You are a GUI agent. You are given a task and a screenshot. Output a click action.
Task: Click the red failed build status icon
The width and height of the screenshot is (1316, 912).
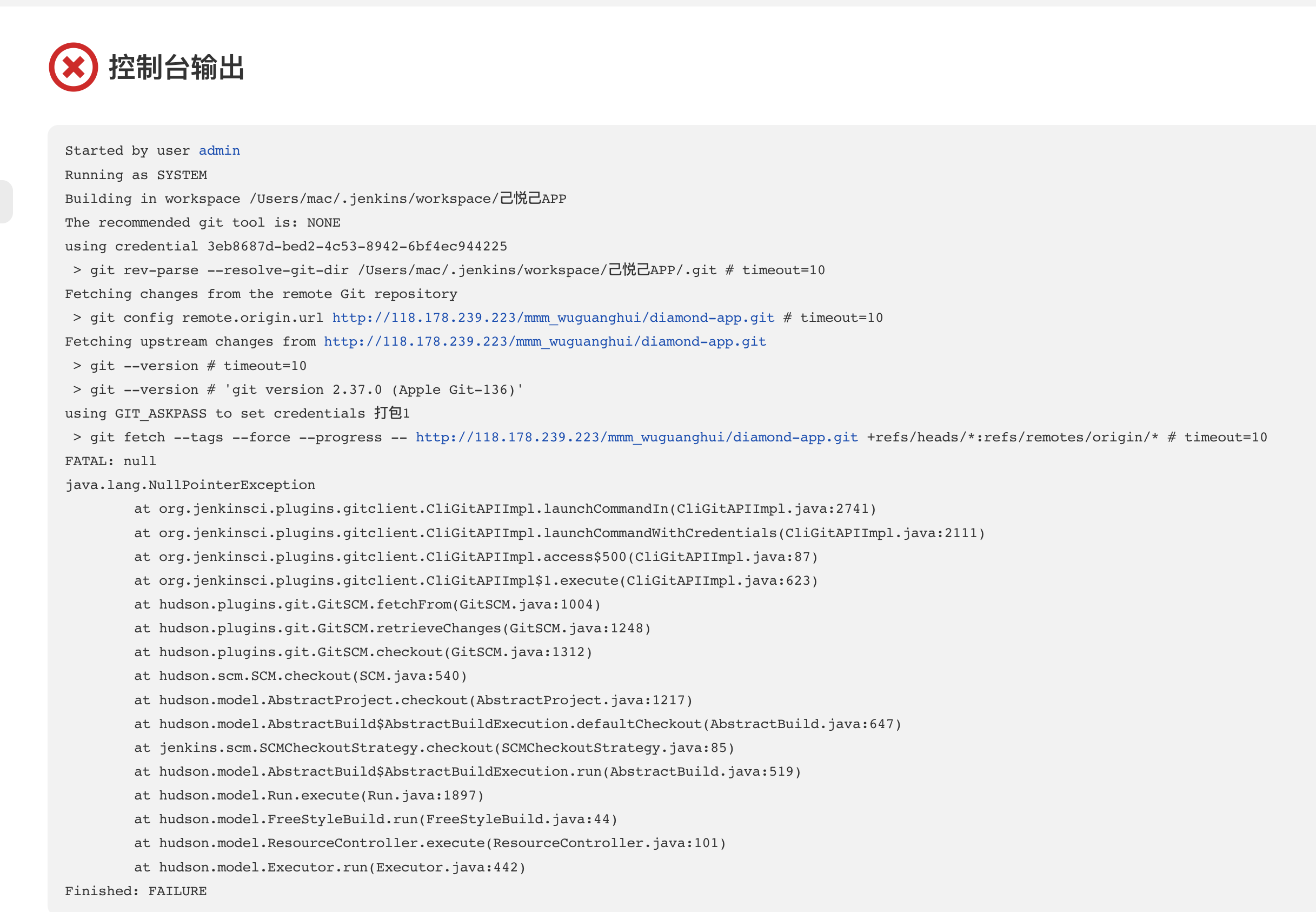coord(73,67)
